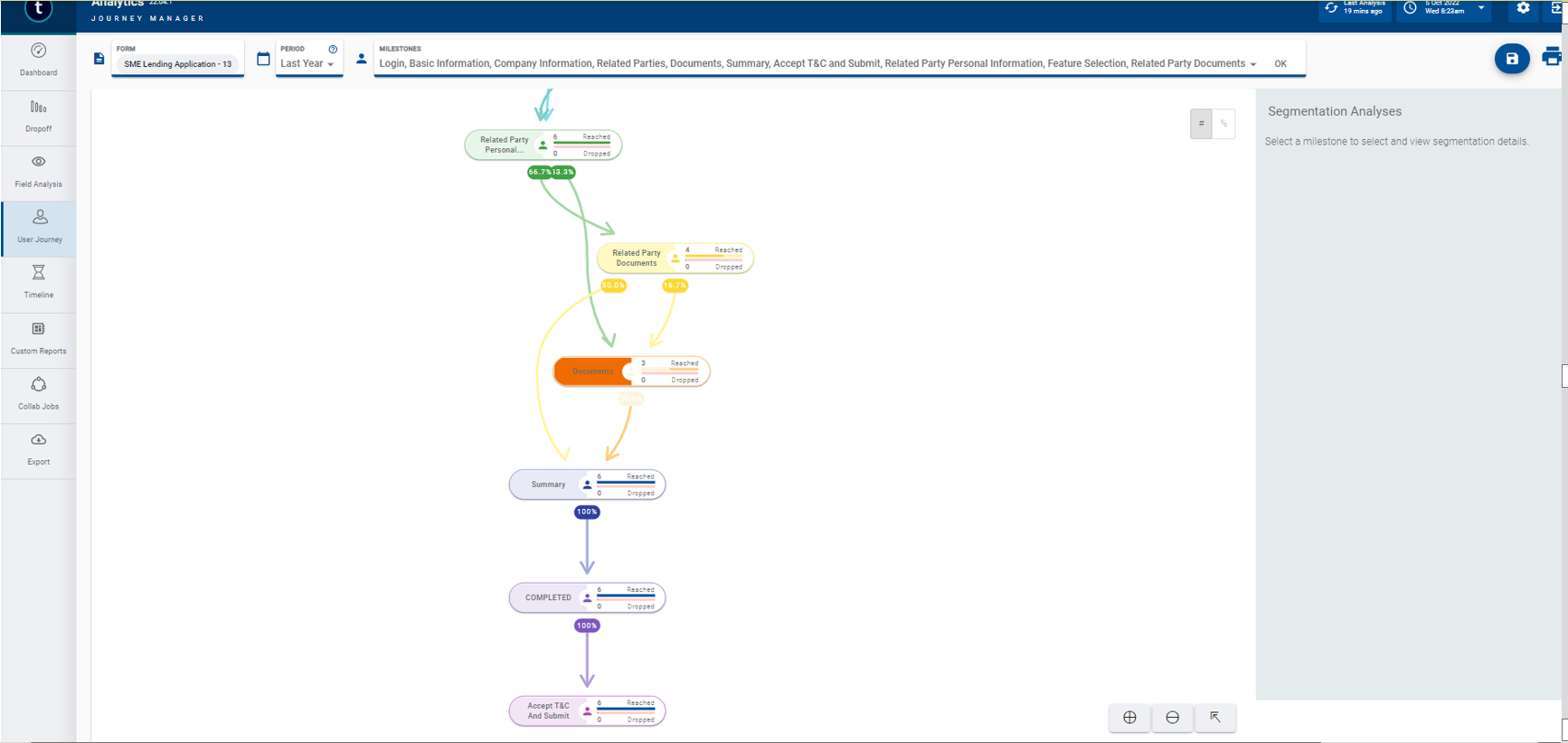The image size is (1568, 743).
Task: Click the form document icon
Action: (x=99, y=59)
